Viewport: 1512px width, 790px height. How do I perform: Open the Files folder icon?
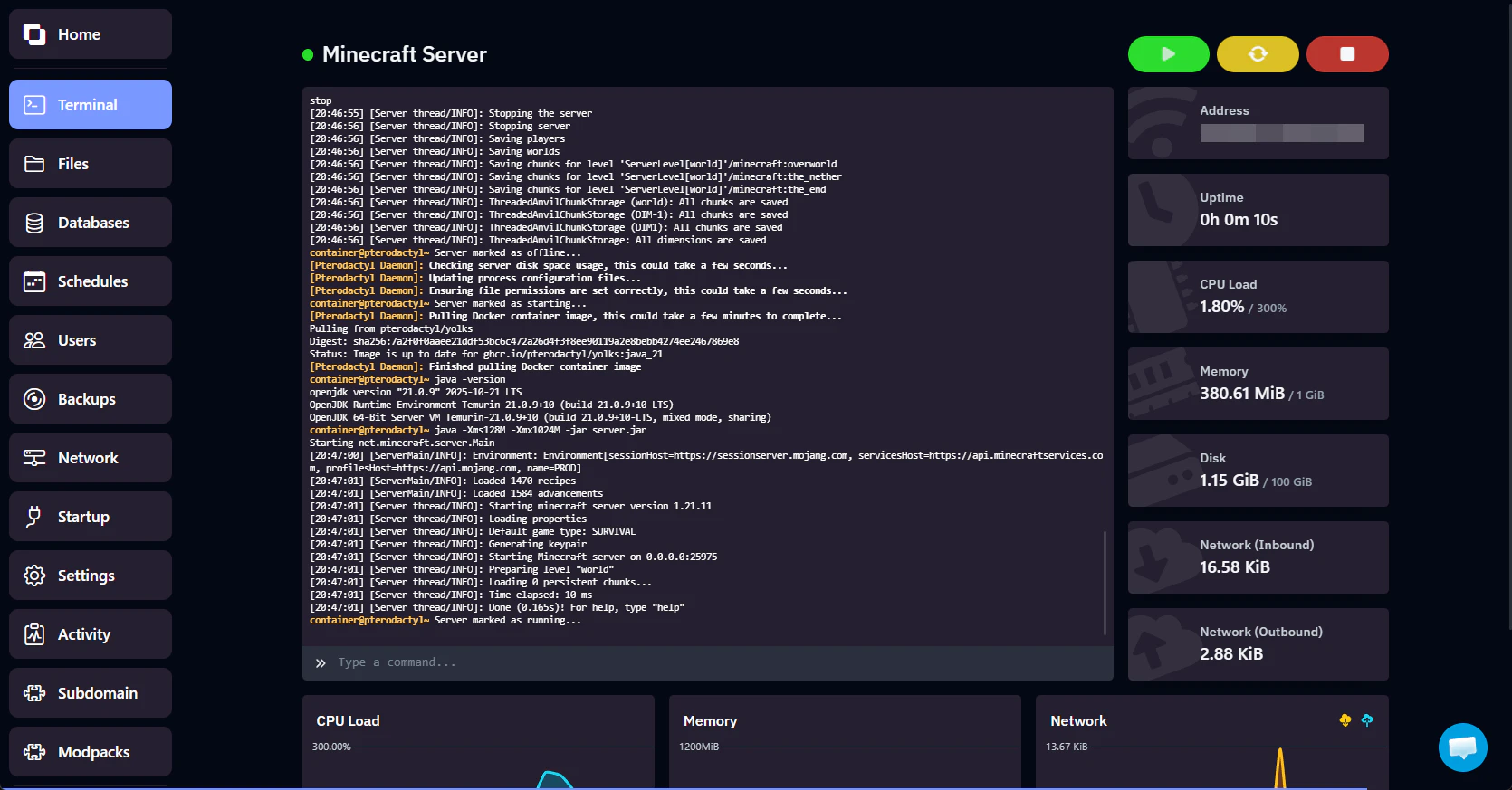coord(34,164)
